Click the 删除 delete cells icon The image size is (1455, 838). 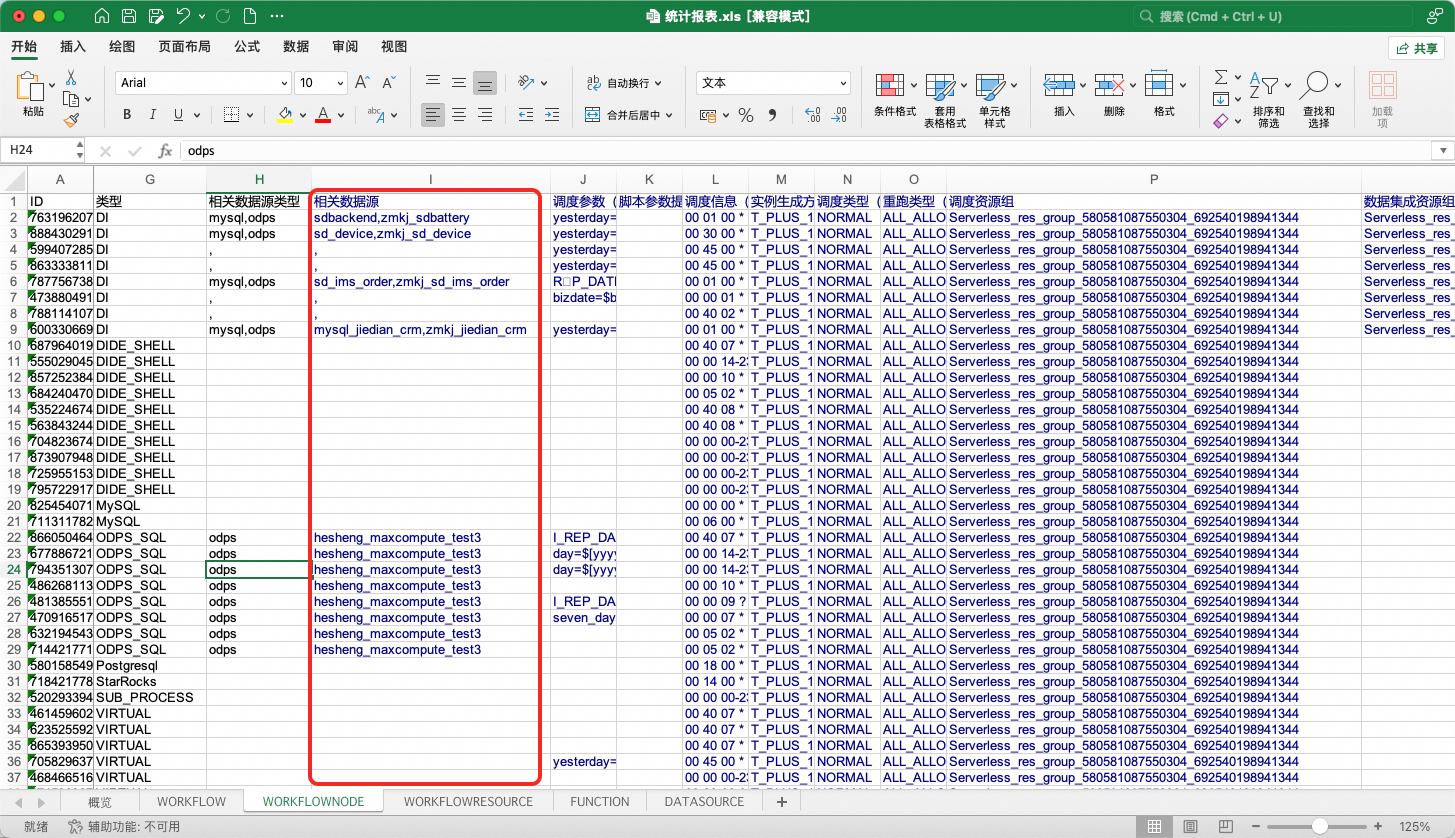pyautogui.click(x=1108, y=84)
